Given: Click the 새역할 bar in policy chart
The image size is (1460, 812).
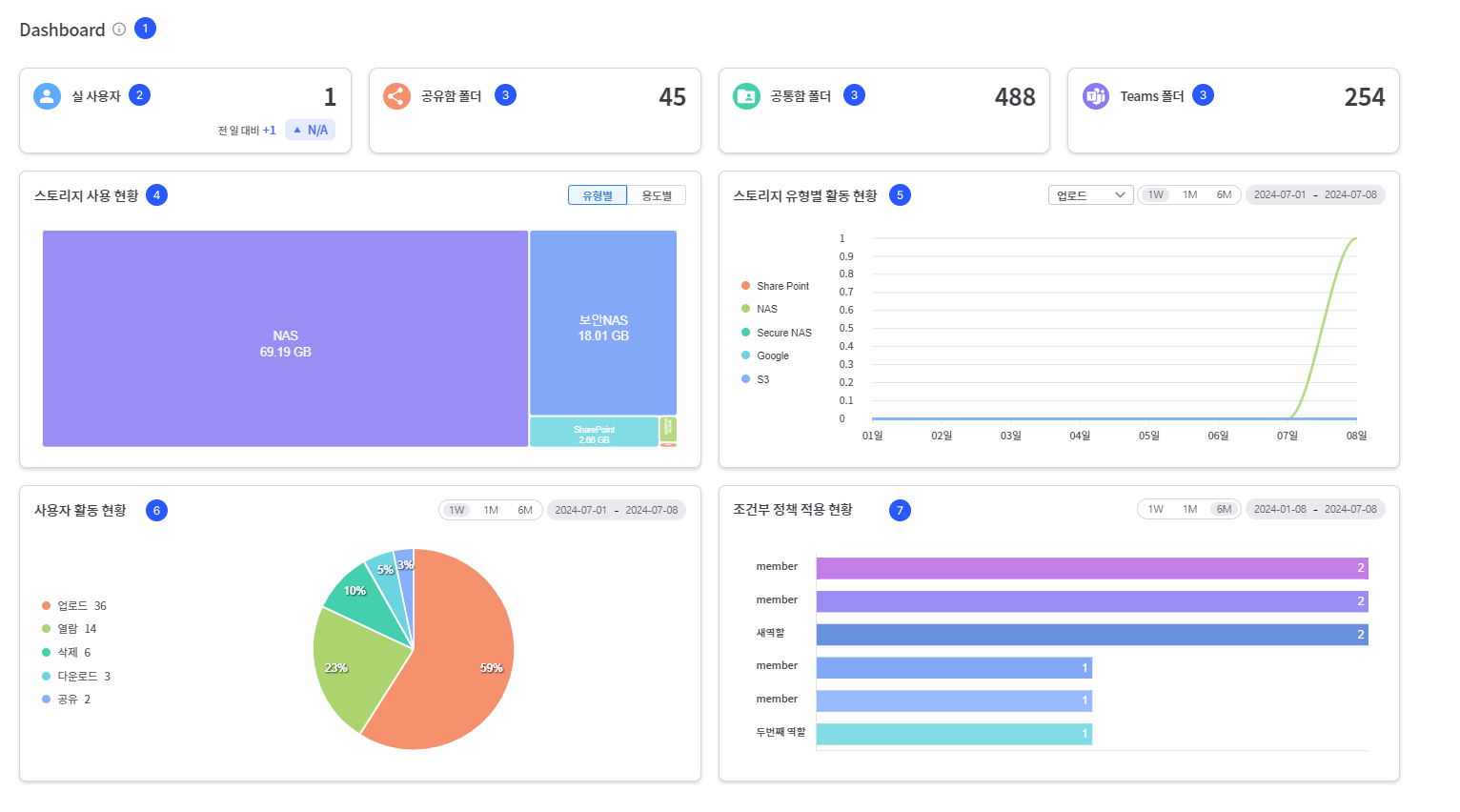Looking at the screenshot, I should coord(1092,635).
